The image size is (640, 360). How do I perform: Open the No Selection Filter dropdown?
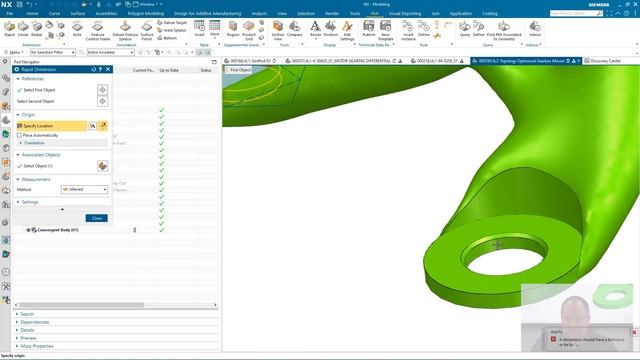[53, 52]
